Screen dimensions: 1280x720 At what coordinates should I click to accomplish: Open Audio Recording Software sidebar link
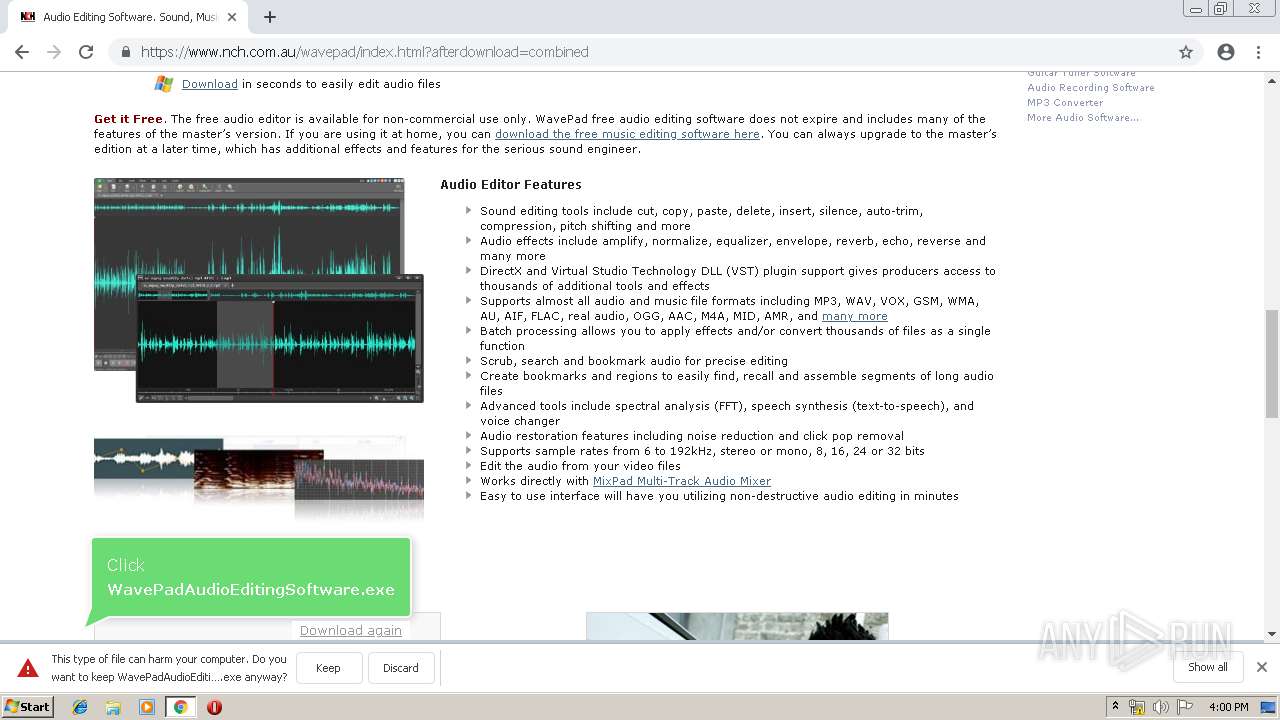click(1091, 88)
